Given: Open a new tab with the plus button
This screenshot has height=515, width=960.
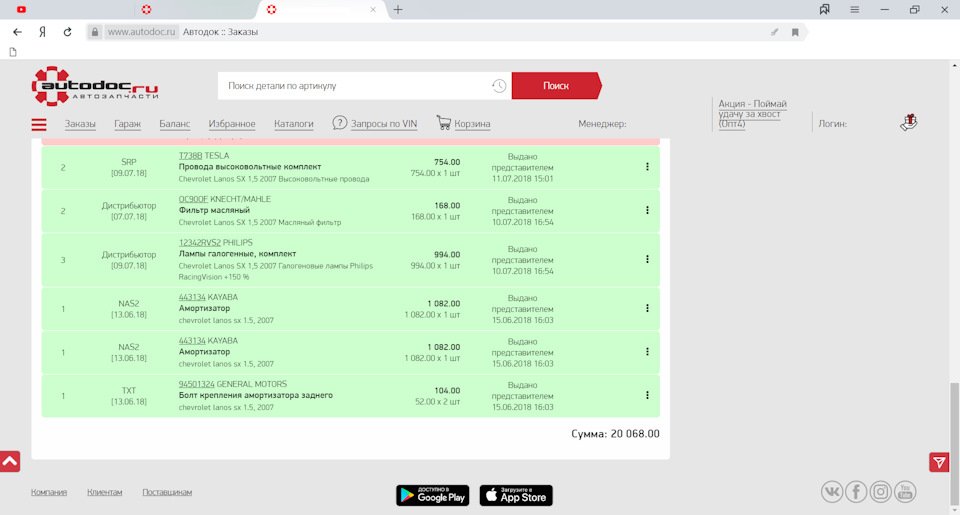Looking at the screenshot, I should [398, 9].
